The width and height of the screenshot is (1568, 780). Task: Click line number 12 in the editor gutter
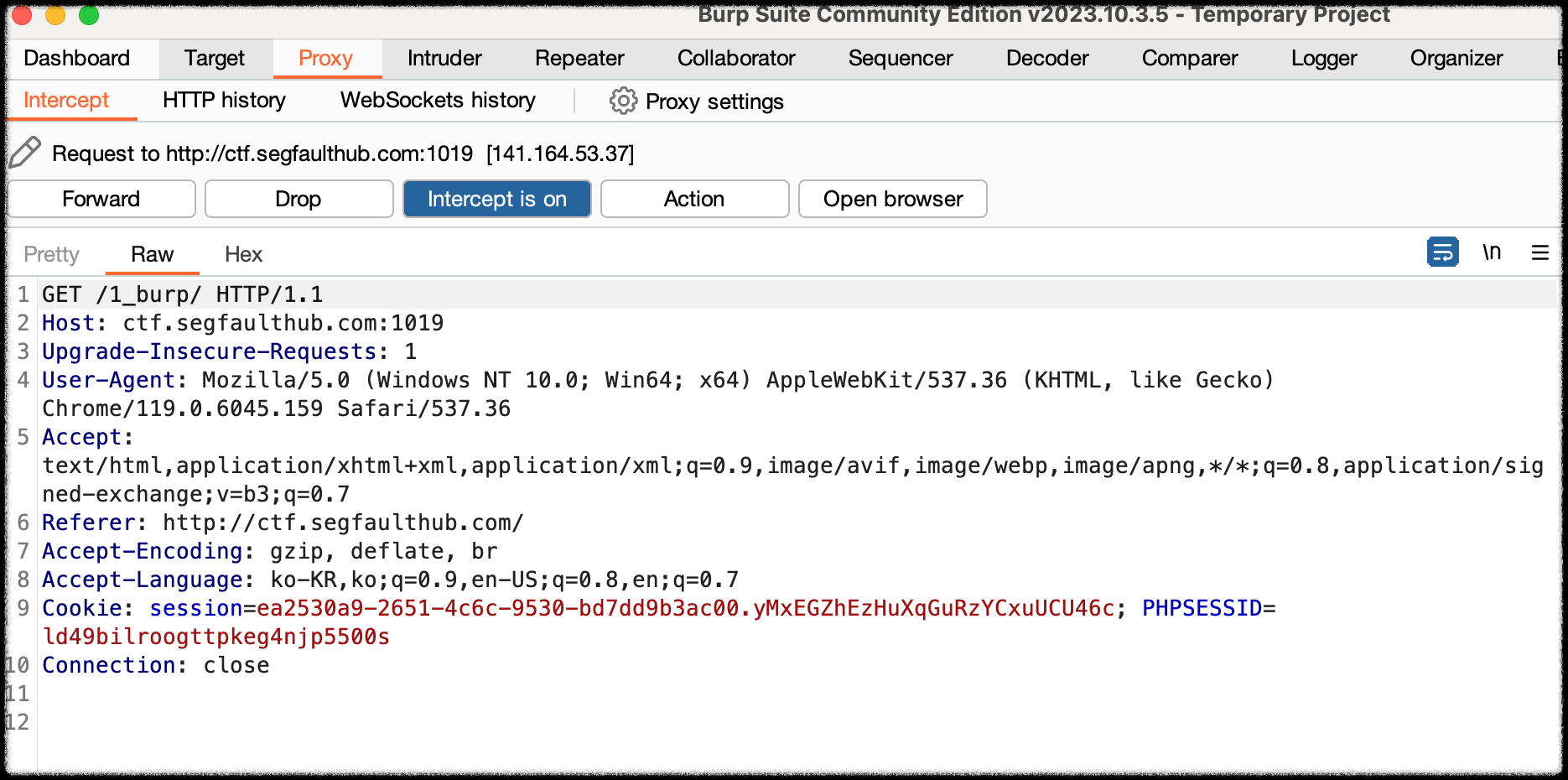pyautogui.click(x=17, y=722)
